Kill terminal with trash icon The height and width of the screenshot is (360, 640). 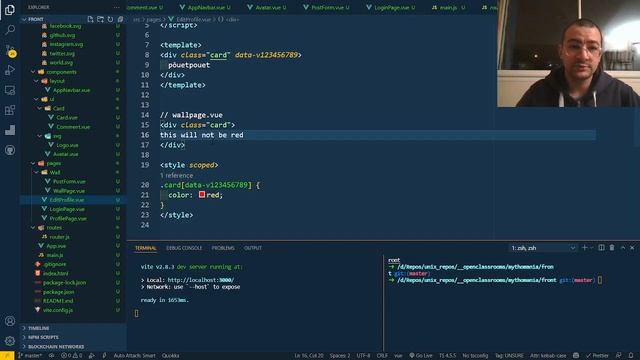tap(612, 248)
